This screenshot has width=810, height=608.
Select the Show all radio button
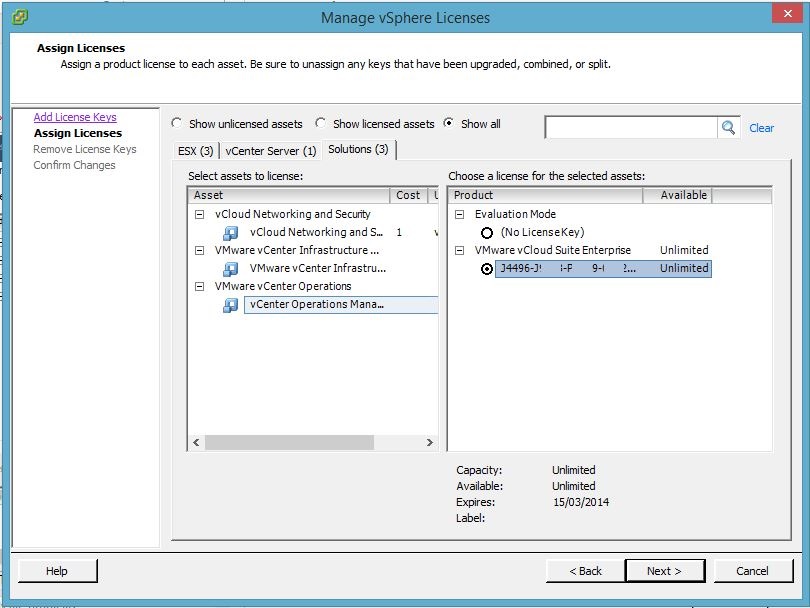coord(448,123)
